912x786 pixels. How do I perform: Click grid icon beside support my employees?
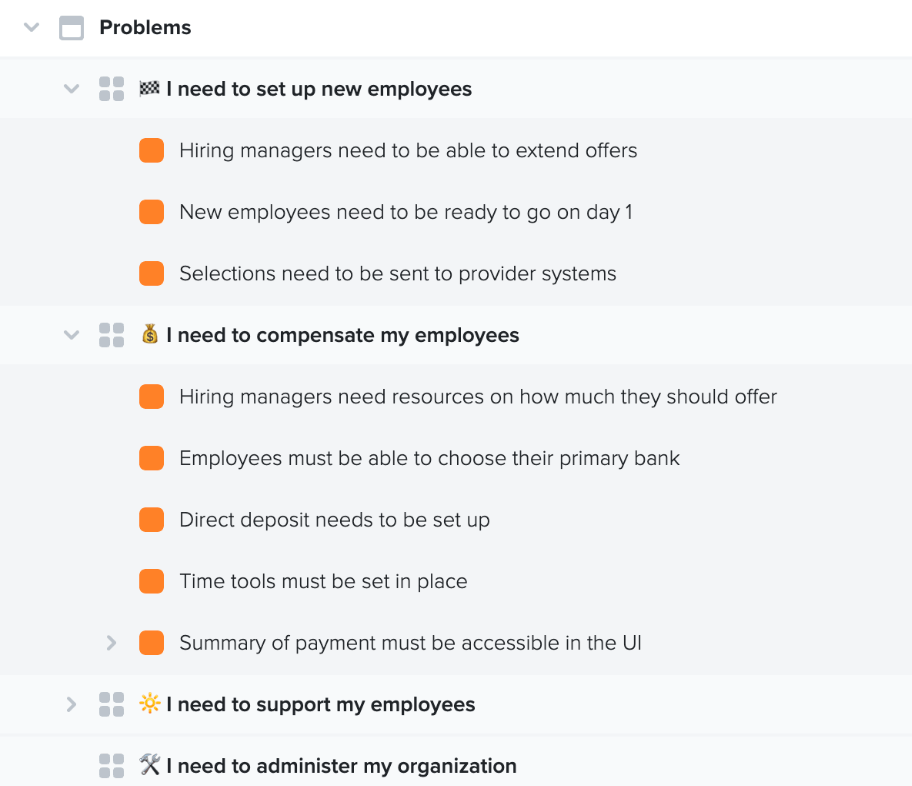[x=111, y=705]
